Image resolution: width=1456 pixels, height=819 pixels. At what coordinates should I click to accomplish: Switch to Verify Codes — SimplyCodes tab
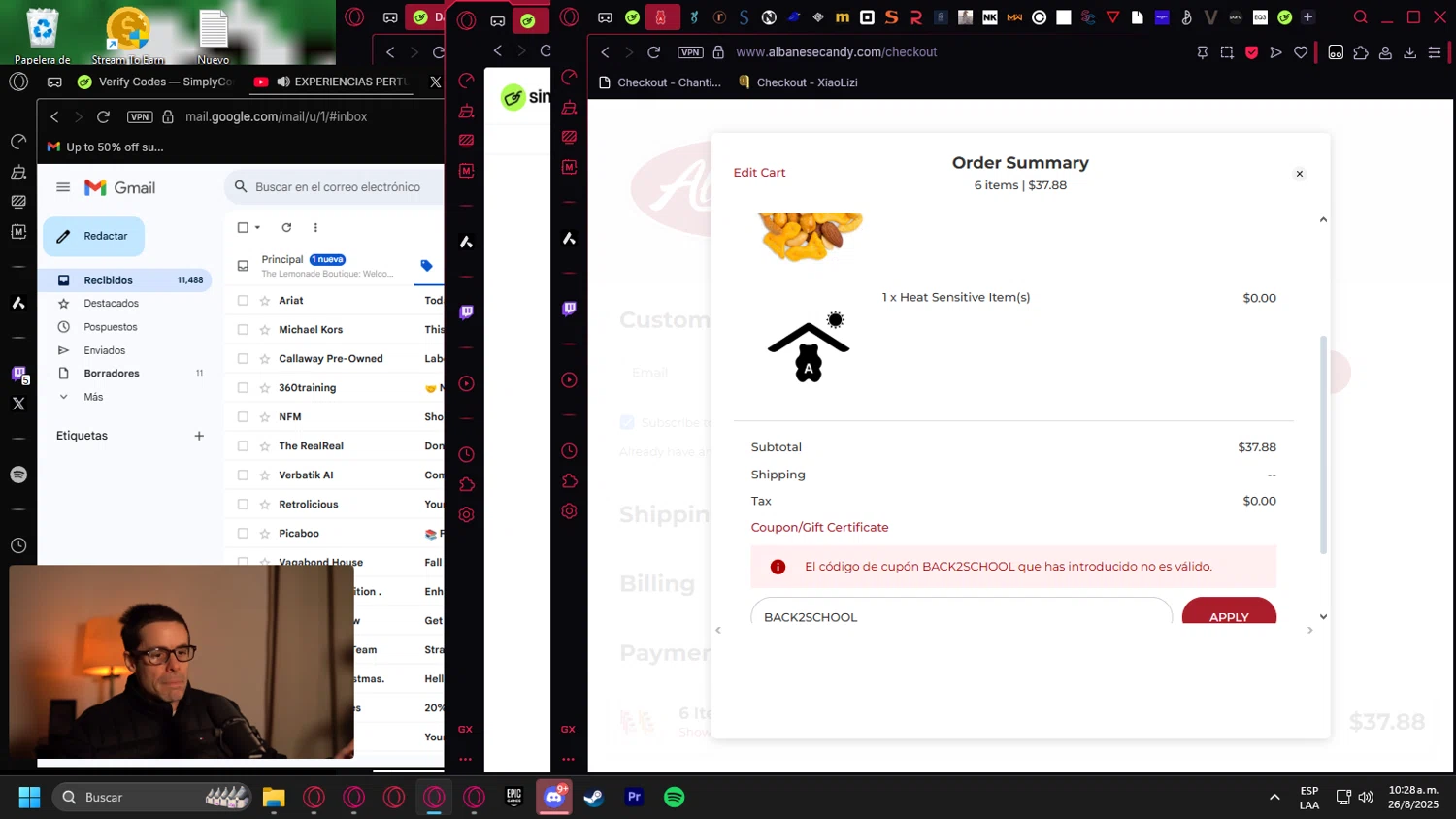155,82
